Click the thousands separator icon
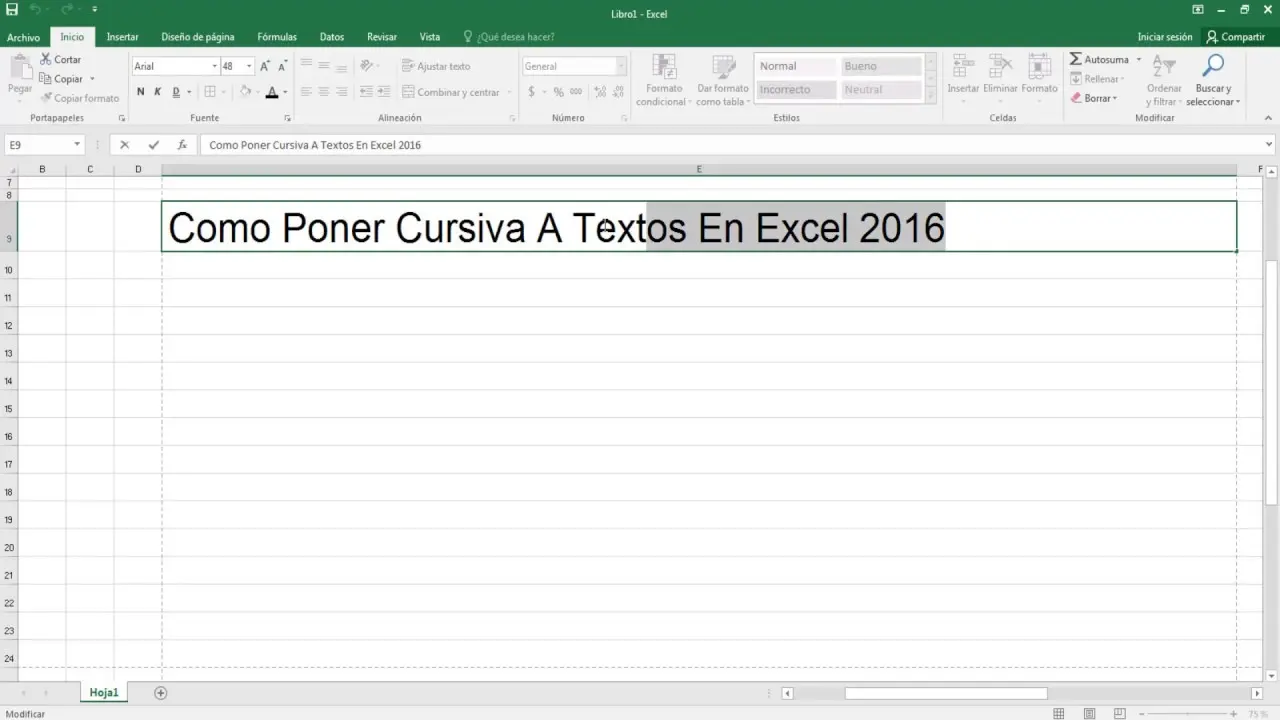This screenshot has width=1280, height=720. (575, 91)
